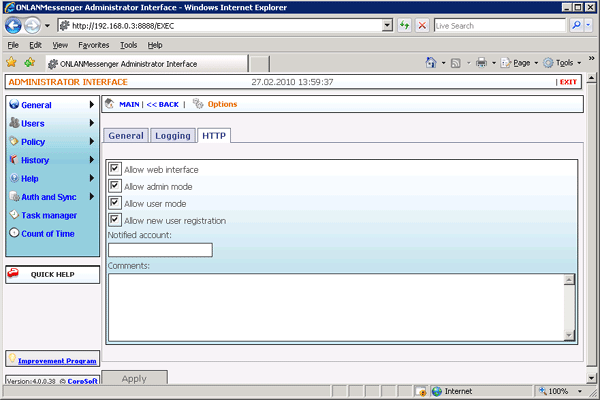Click the Favorites Center star icon
The image size is (600, 400).
11,62
